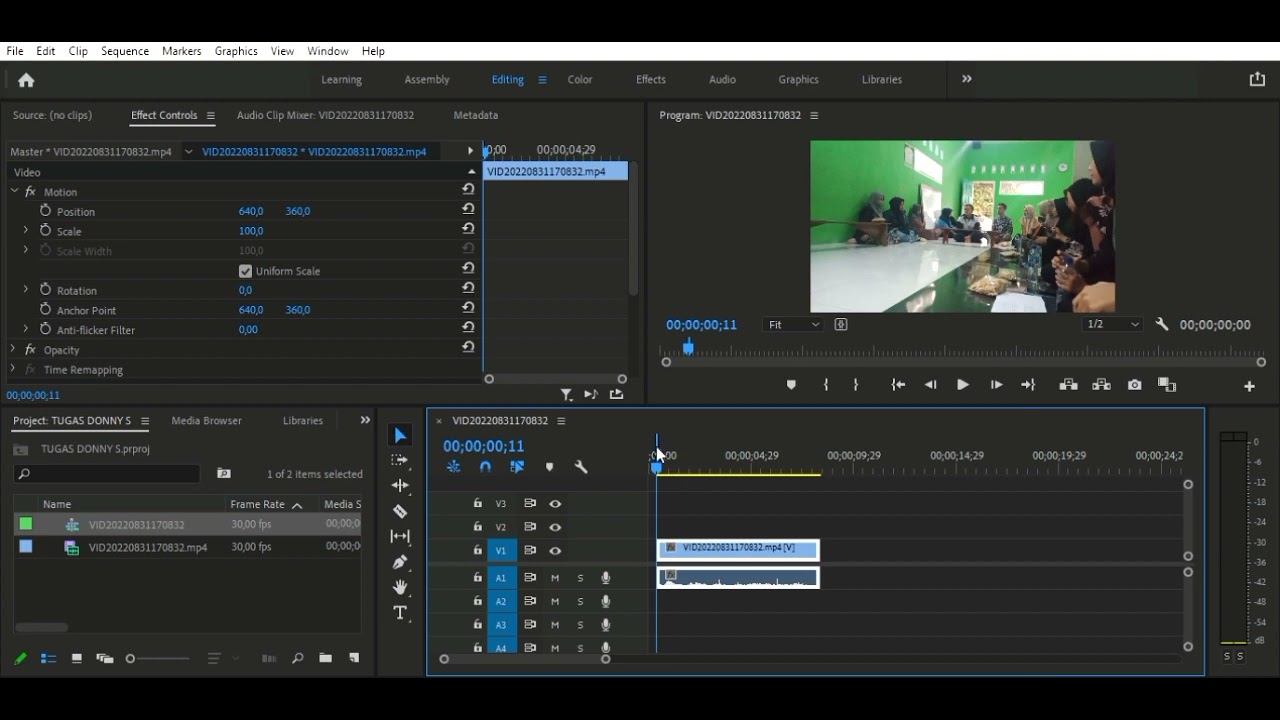Select the Selection tool arrow

[x=400, y=435]
